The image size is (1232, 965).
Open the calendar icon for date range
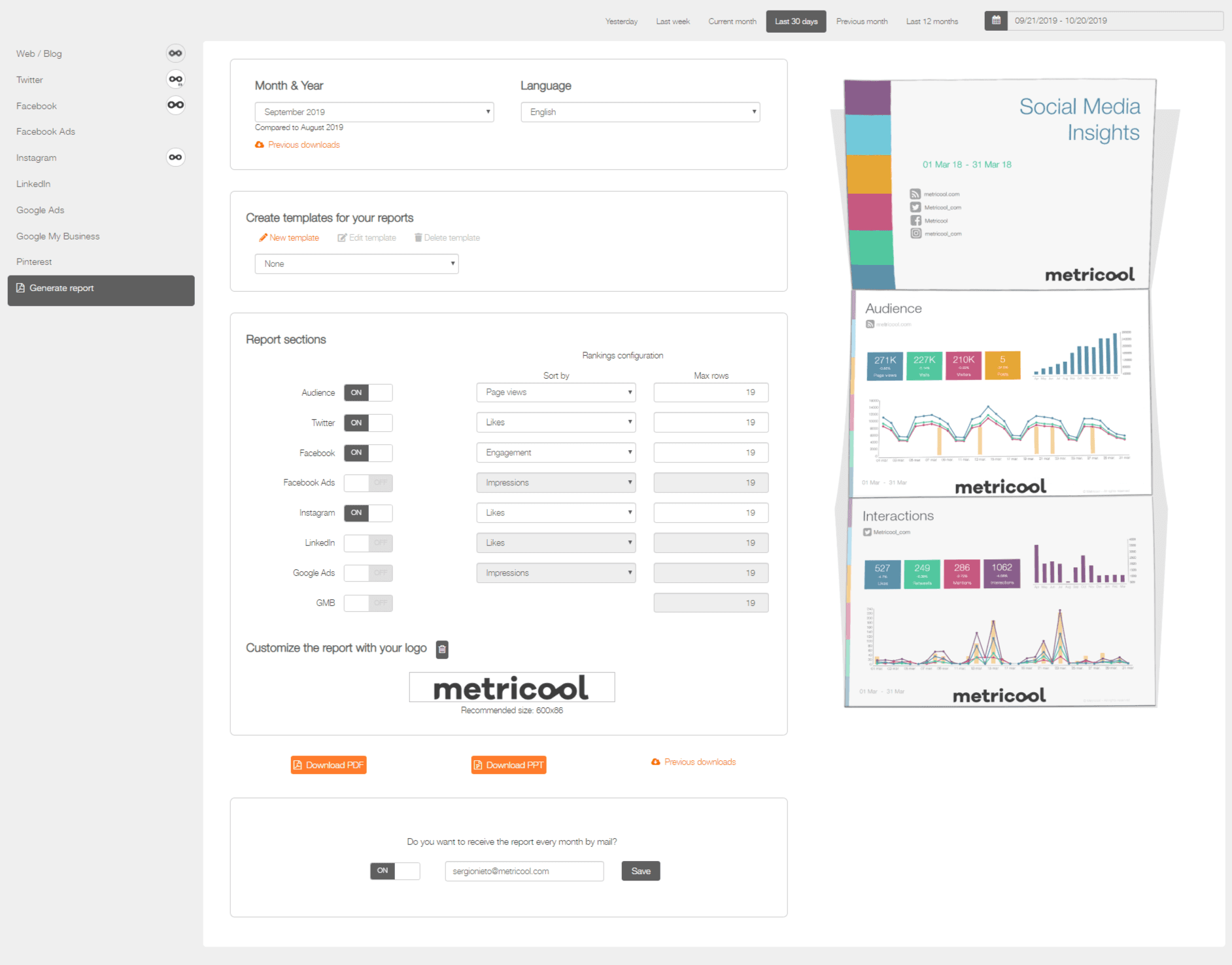point(996,20)
